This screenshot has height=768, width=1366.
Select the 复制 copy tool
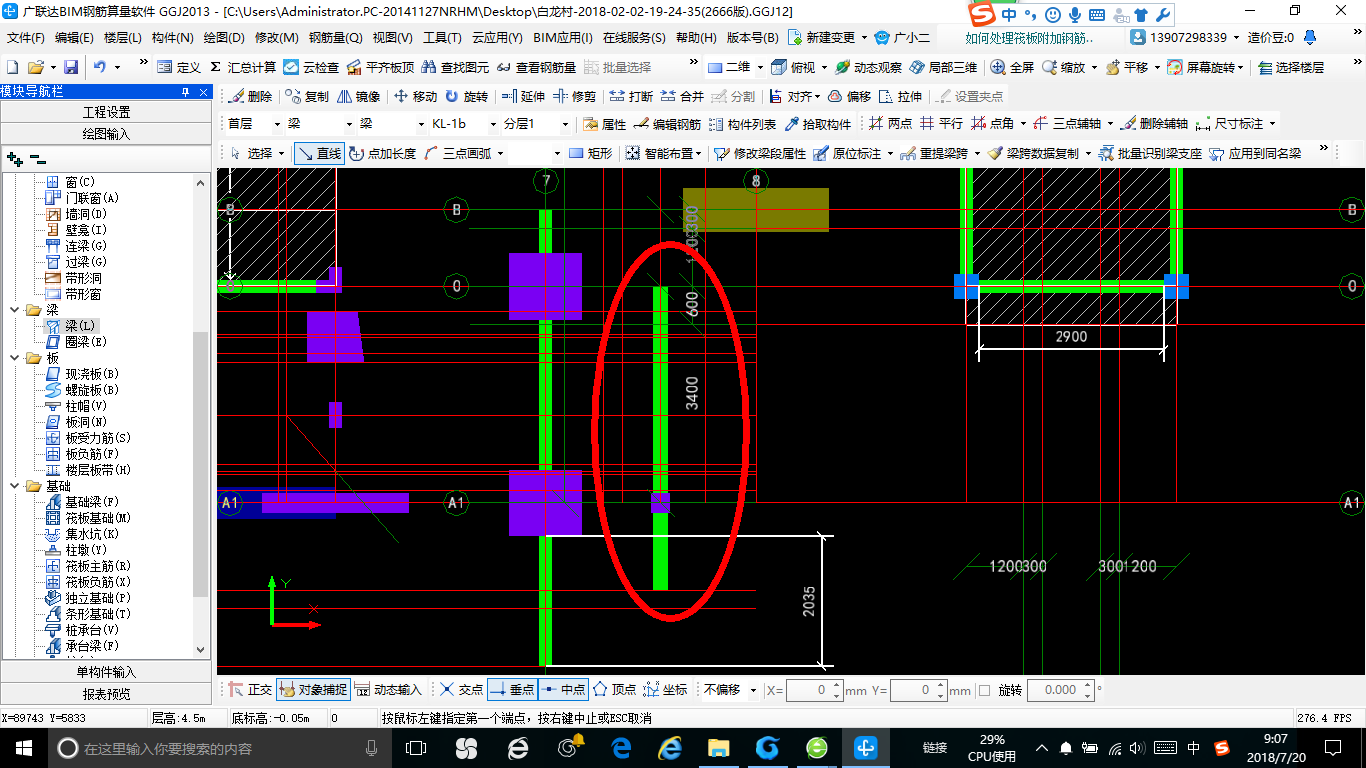[307, 97]
